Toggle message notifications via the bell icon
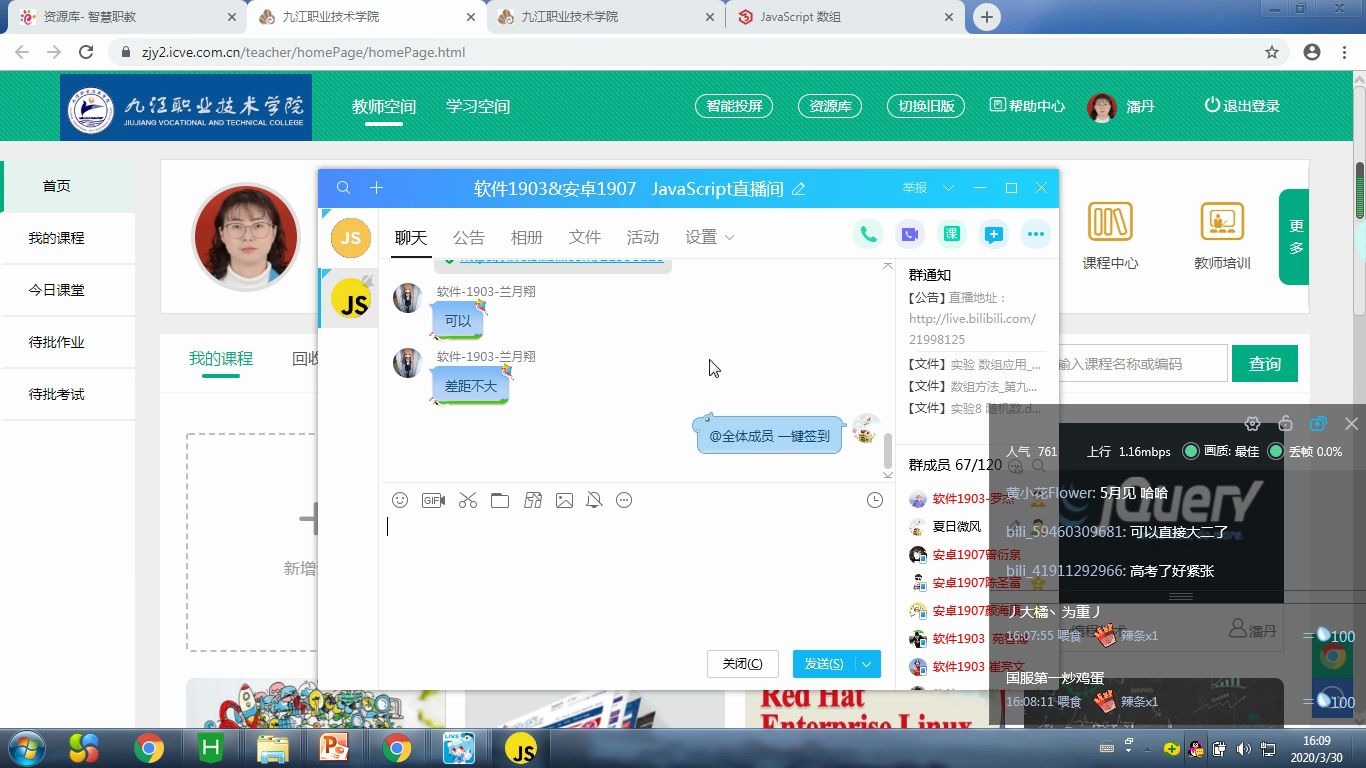The image size is (1366, 768). tap(594, 500)
